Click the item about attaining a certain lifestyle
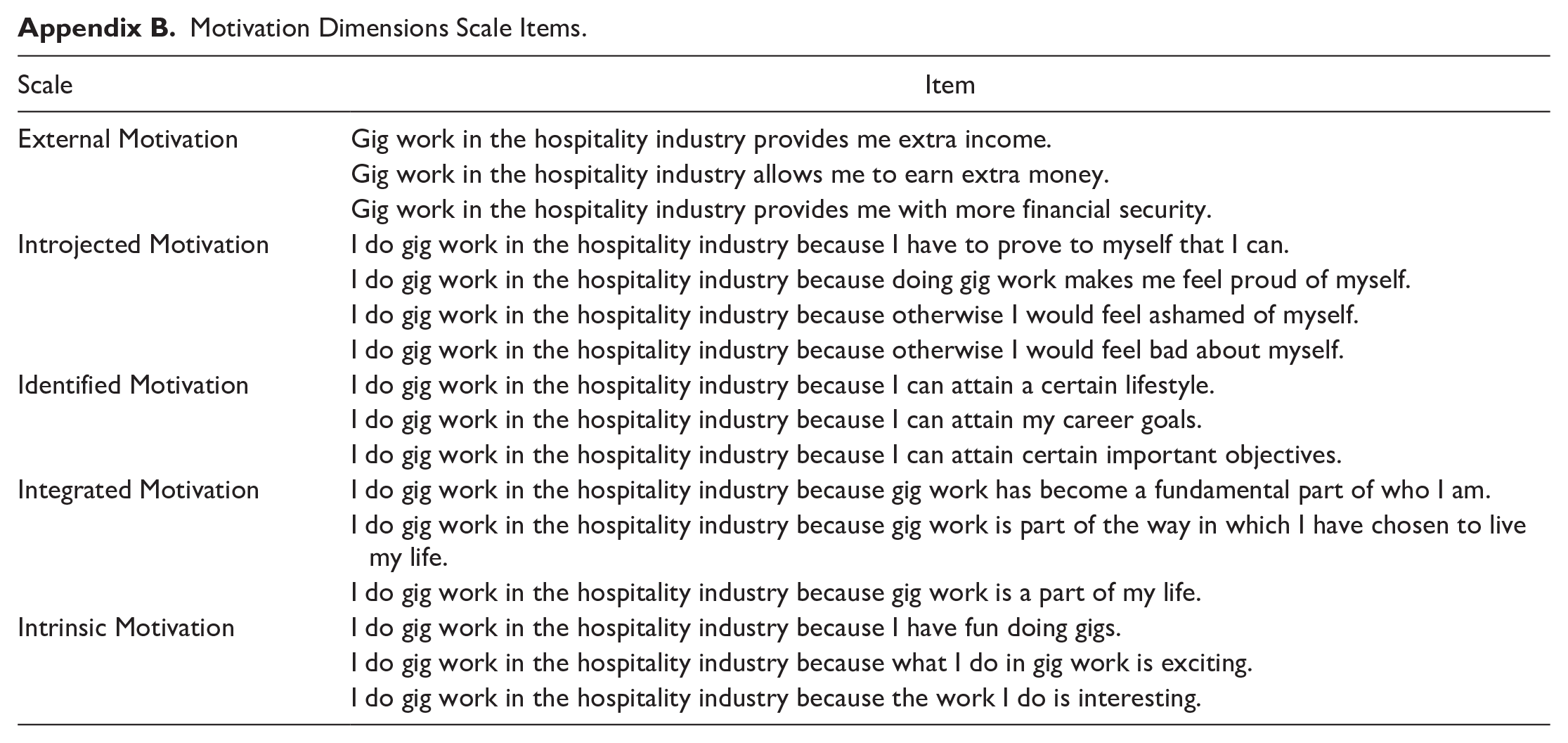The width and height of the screenshot is (1568, 743). tap(782, 385)
